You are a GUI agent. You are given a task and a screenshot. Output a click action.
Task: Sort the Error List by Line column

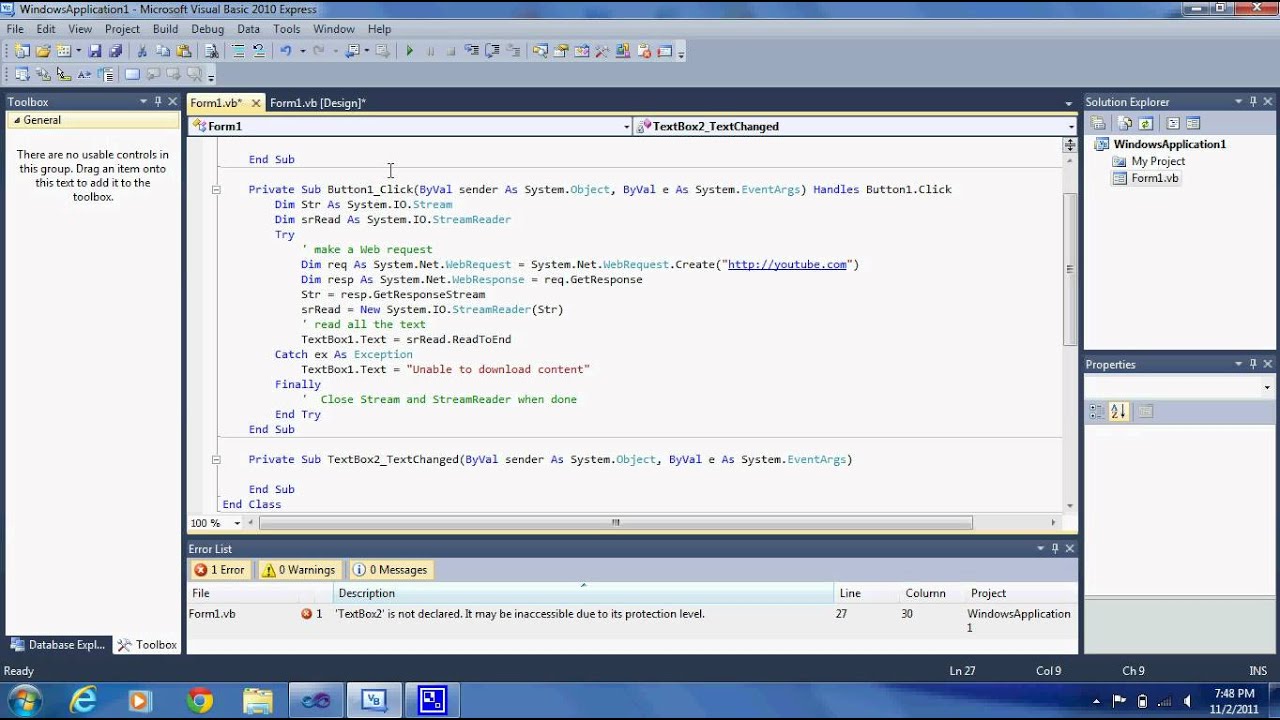[866, 593]
